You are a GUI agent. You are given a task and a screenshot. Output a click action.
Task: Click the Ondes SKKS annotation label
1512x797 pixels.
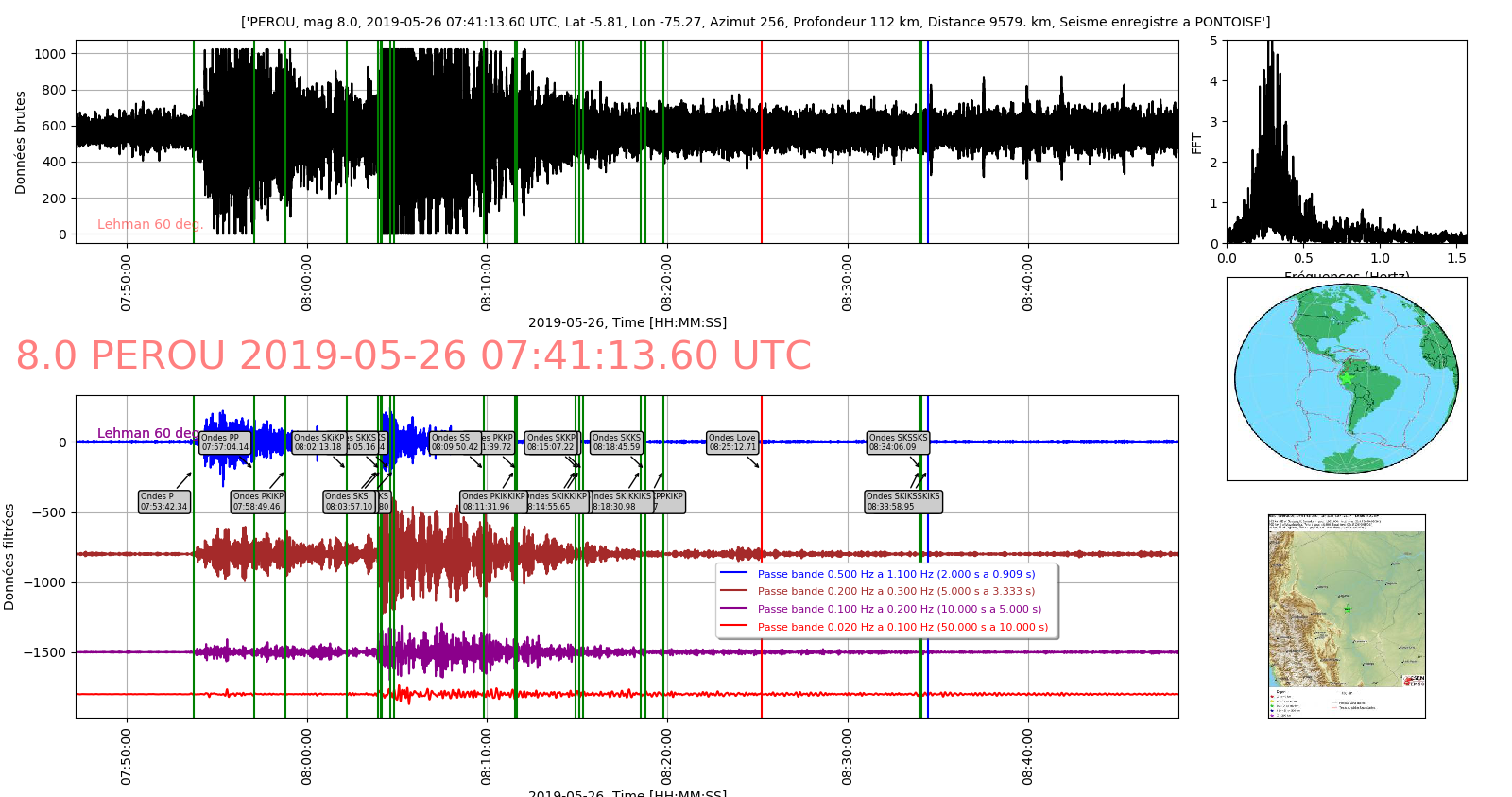616,442
